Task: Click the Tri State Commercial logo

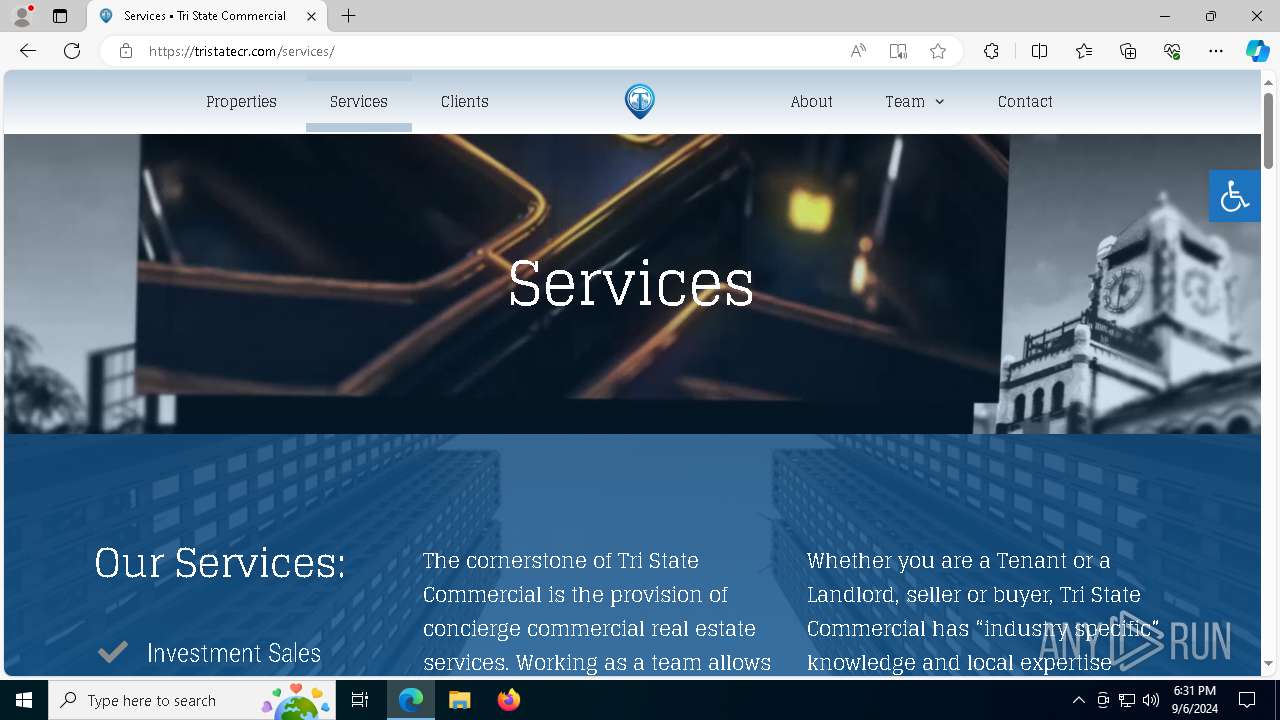Action: pyautogui.click(x=640, y=101)
